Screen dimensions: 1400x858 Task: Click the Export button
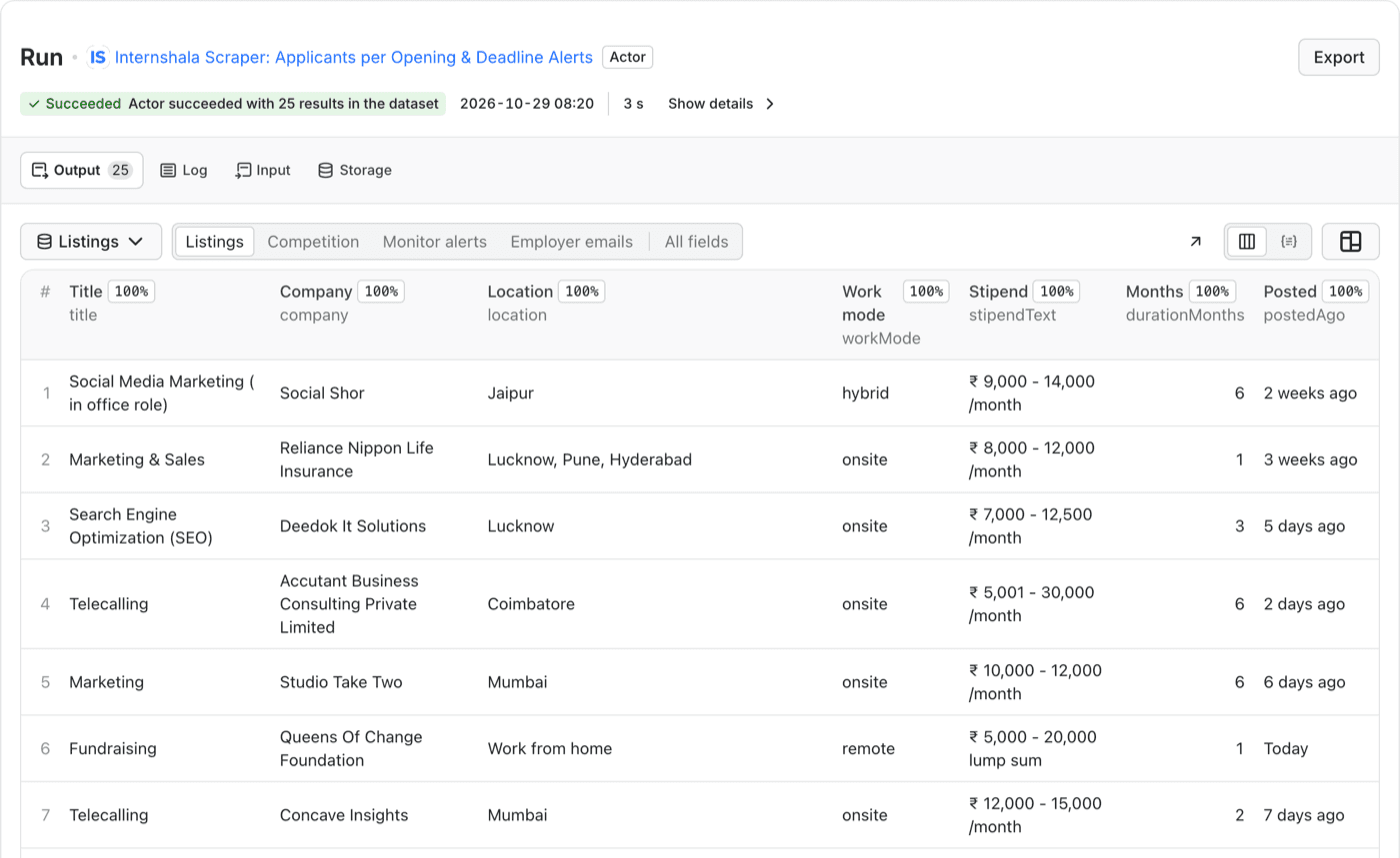(1339, 57)
